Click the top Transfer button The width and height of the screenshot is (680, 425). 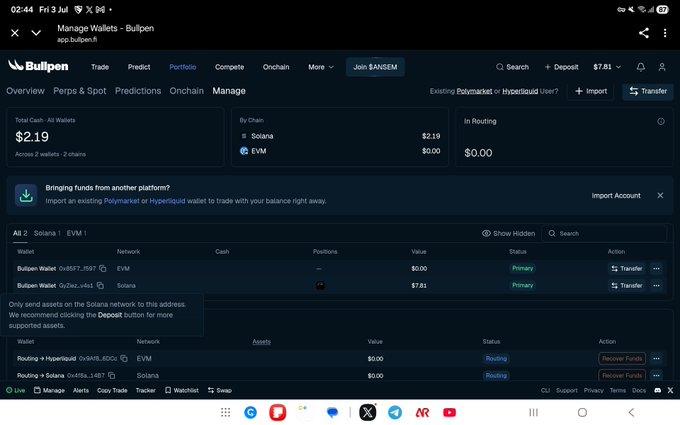(648, 91)
